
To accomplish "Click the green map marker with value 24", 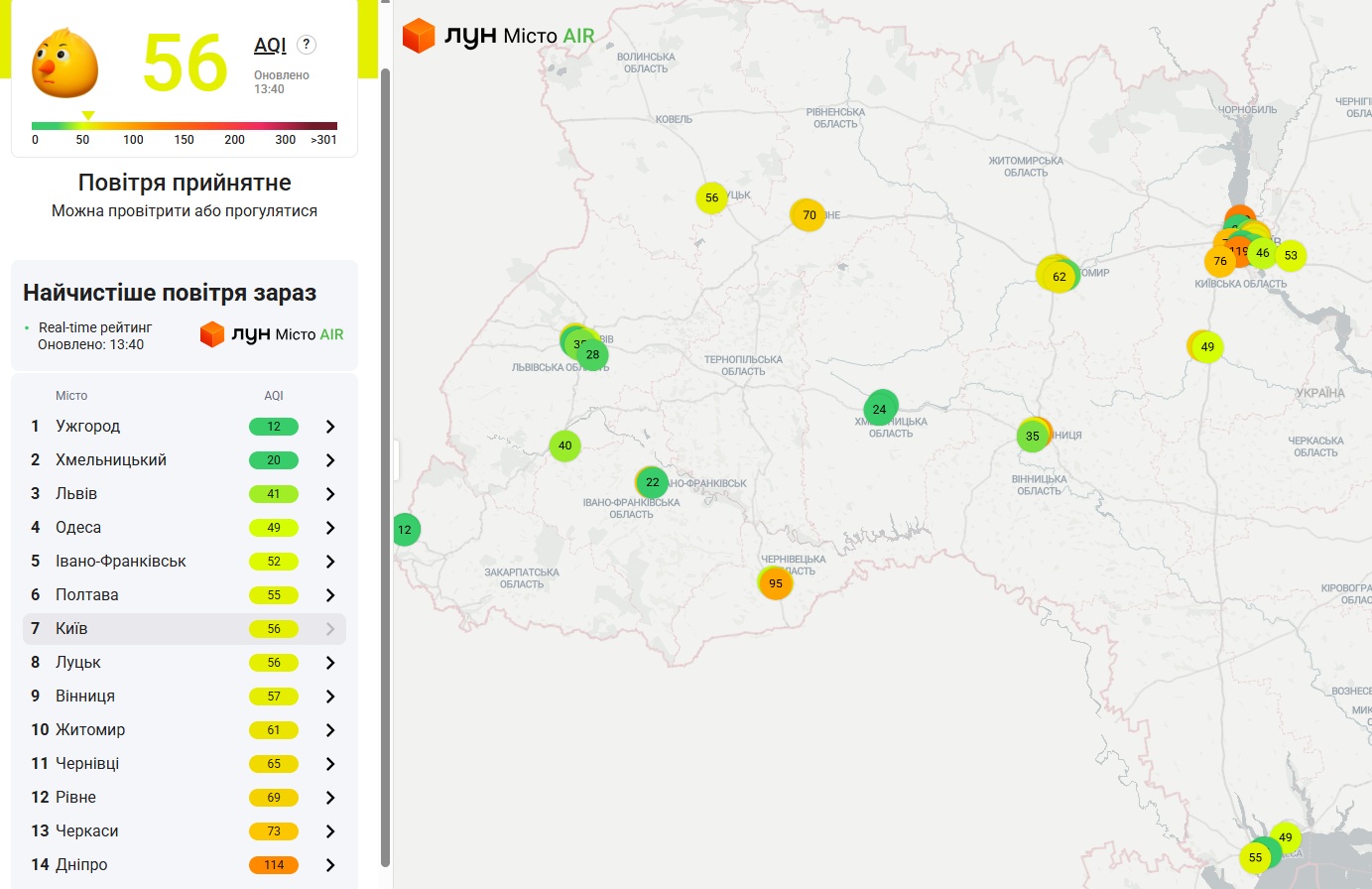I will point(880,409).
